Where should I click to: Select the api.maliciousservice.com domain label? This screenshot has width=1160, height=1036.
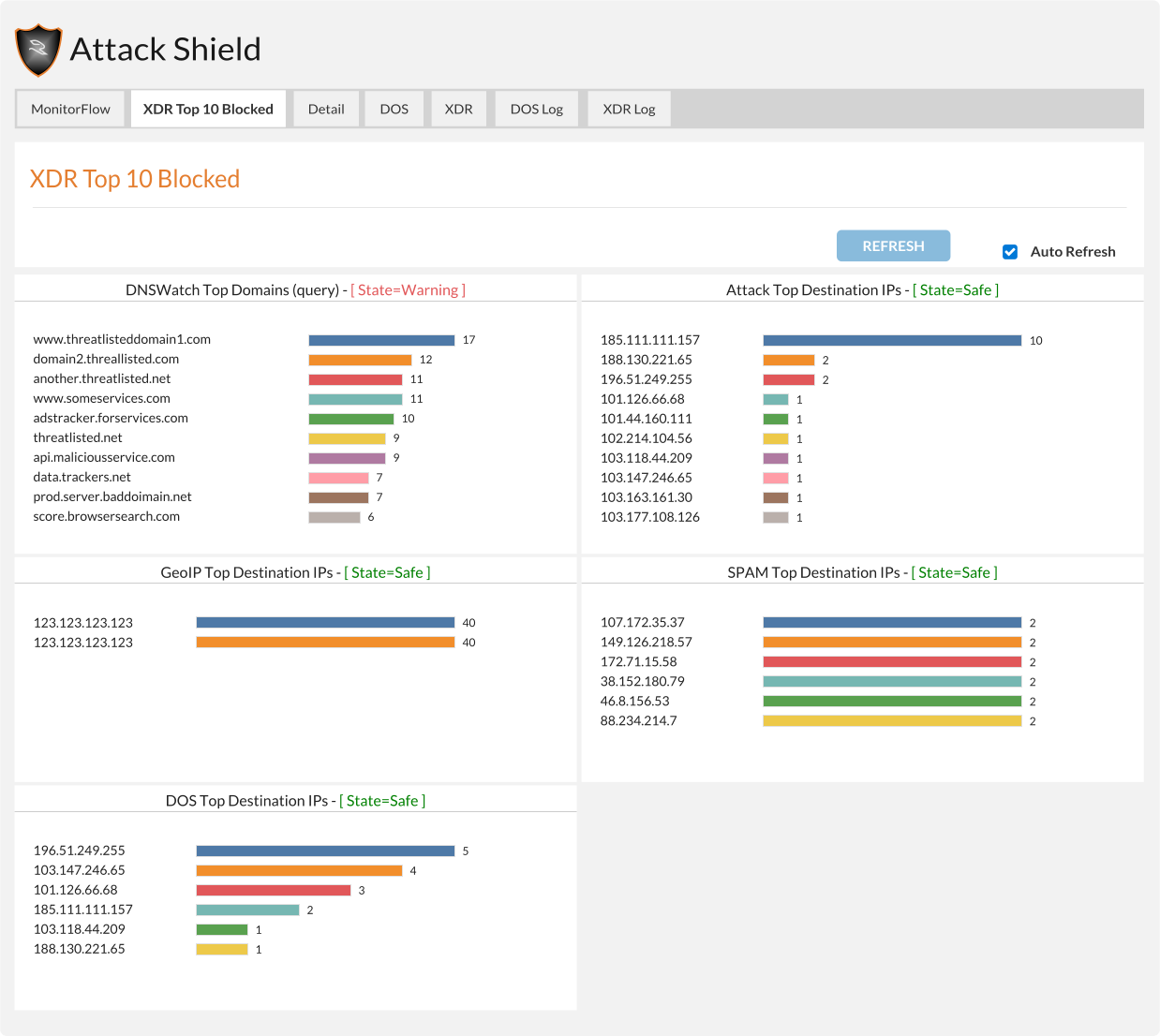click(x=104, y=458)
